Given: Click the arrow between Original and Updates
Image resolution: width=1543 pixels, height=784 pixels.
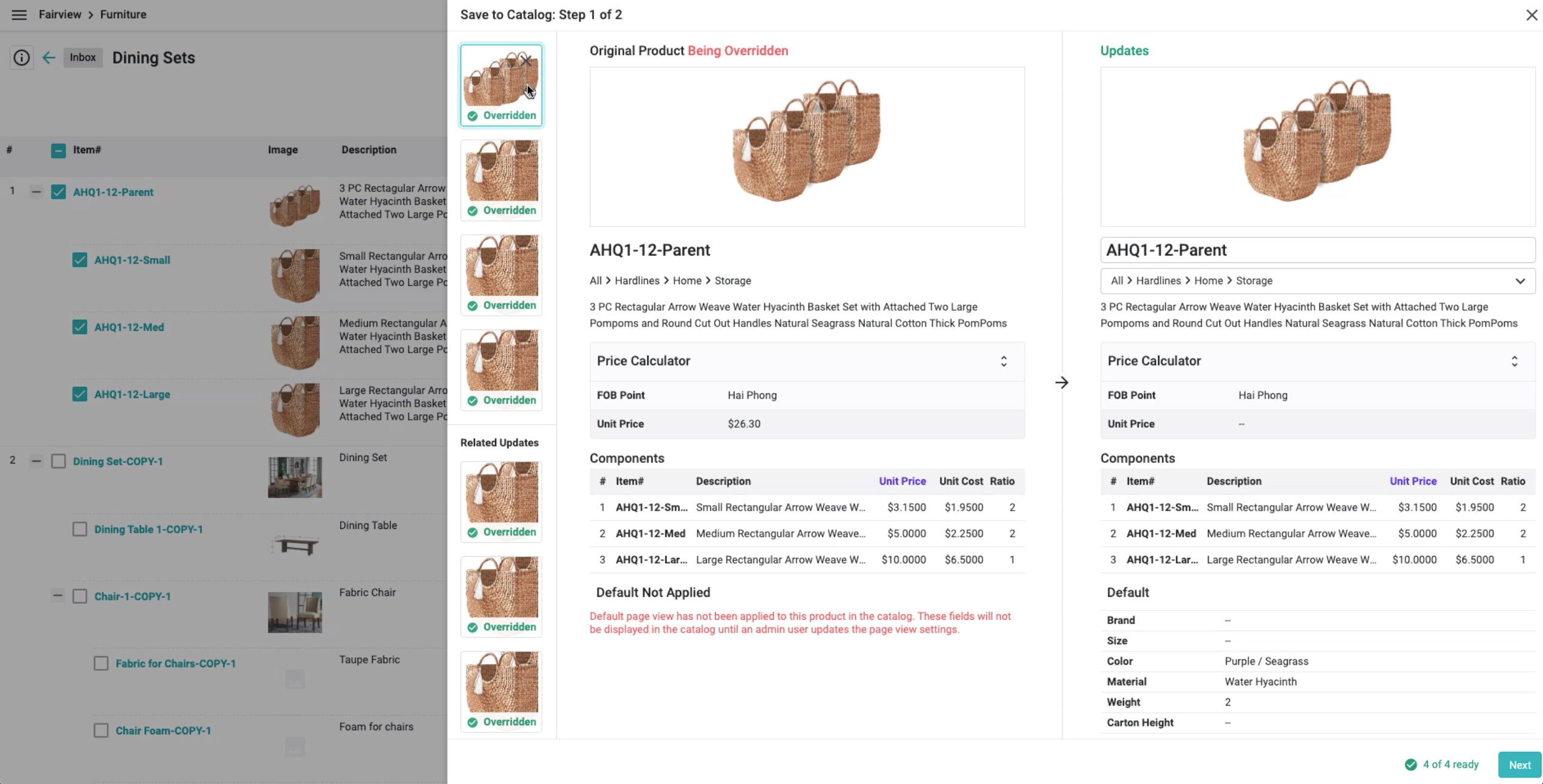Looking at the screenshot, I should [1061, 382].
